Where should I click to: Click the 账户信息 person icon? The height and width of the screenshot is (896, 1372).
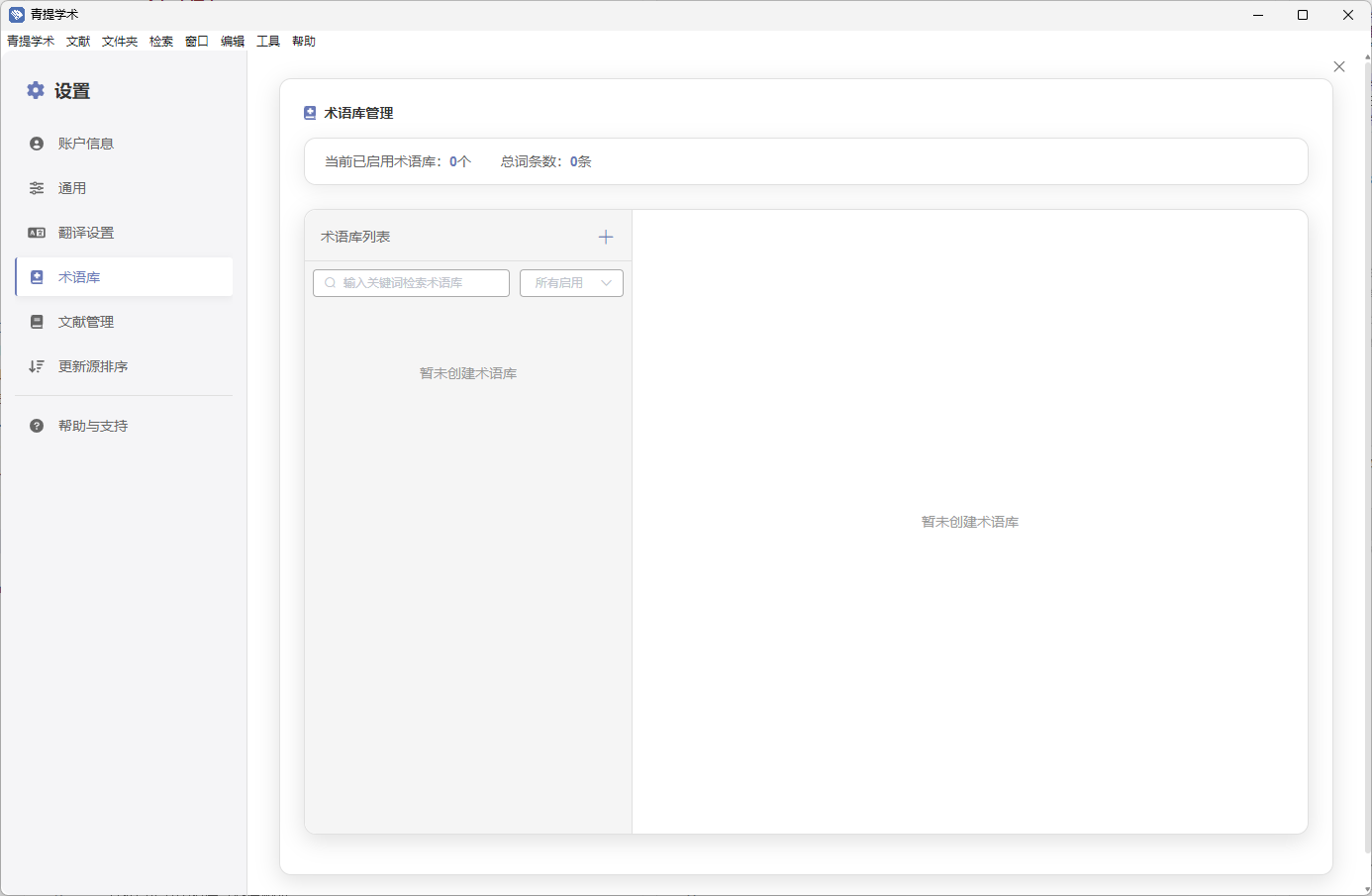click(x=37, y=144)
